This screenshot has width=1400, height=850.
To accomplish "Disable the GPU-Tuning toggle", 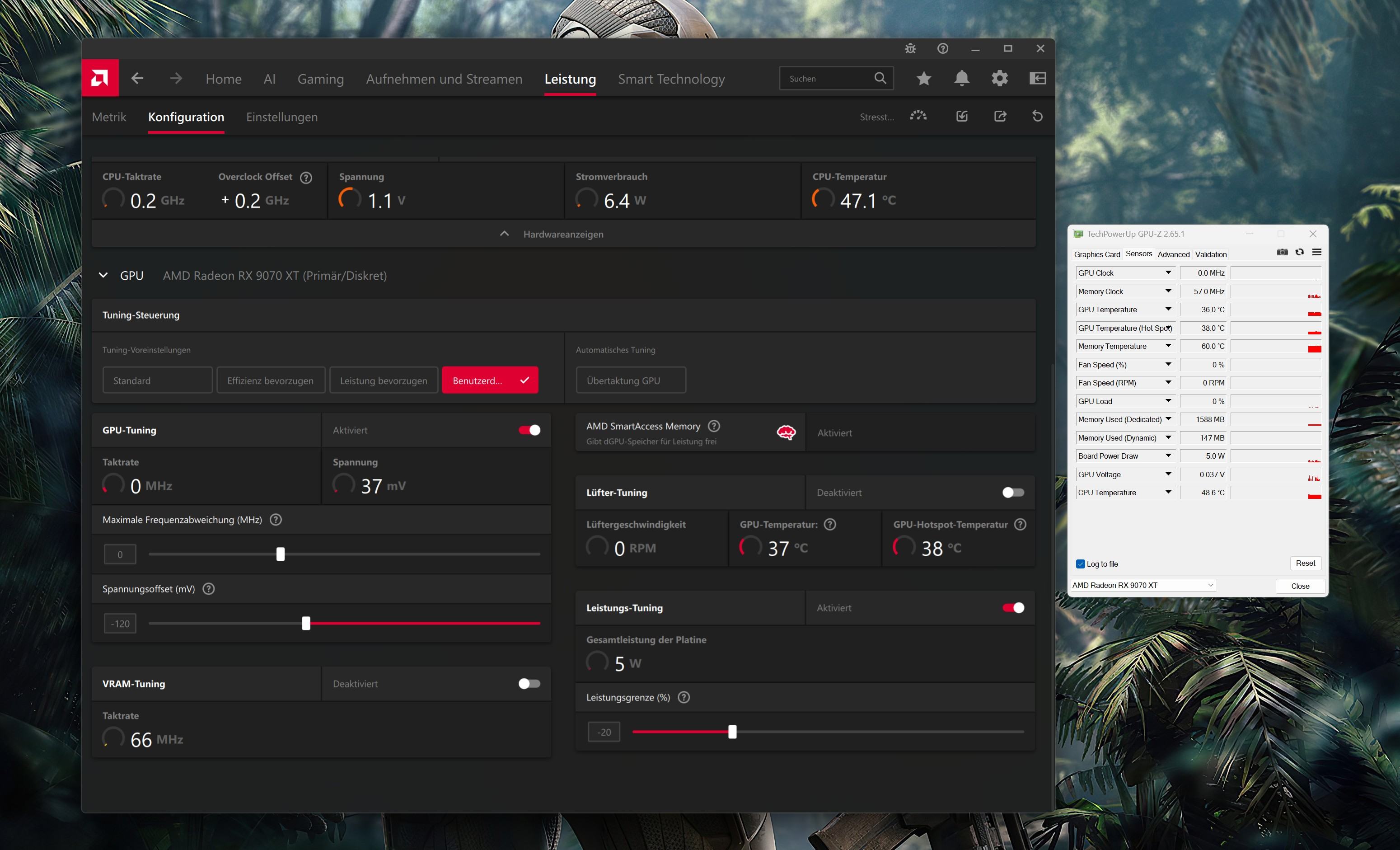I will coord(529,430).
